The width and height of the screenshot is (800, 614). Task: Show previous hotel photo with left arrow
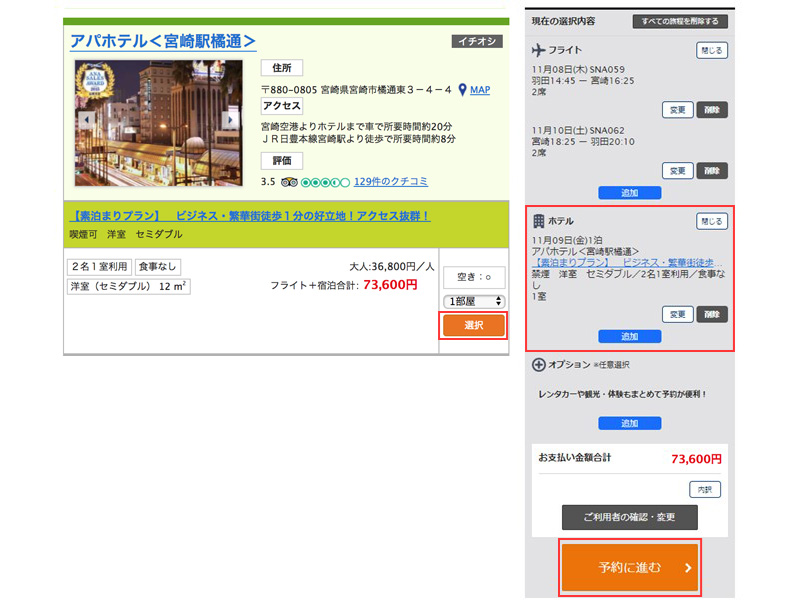pyautogui.click(x=87, y=119)
